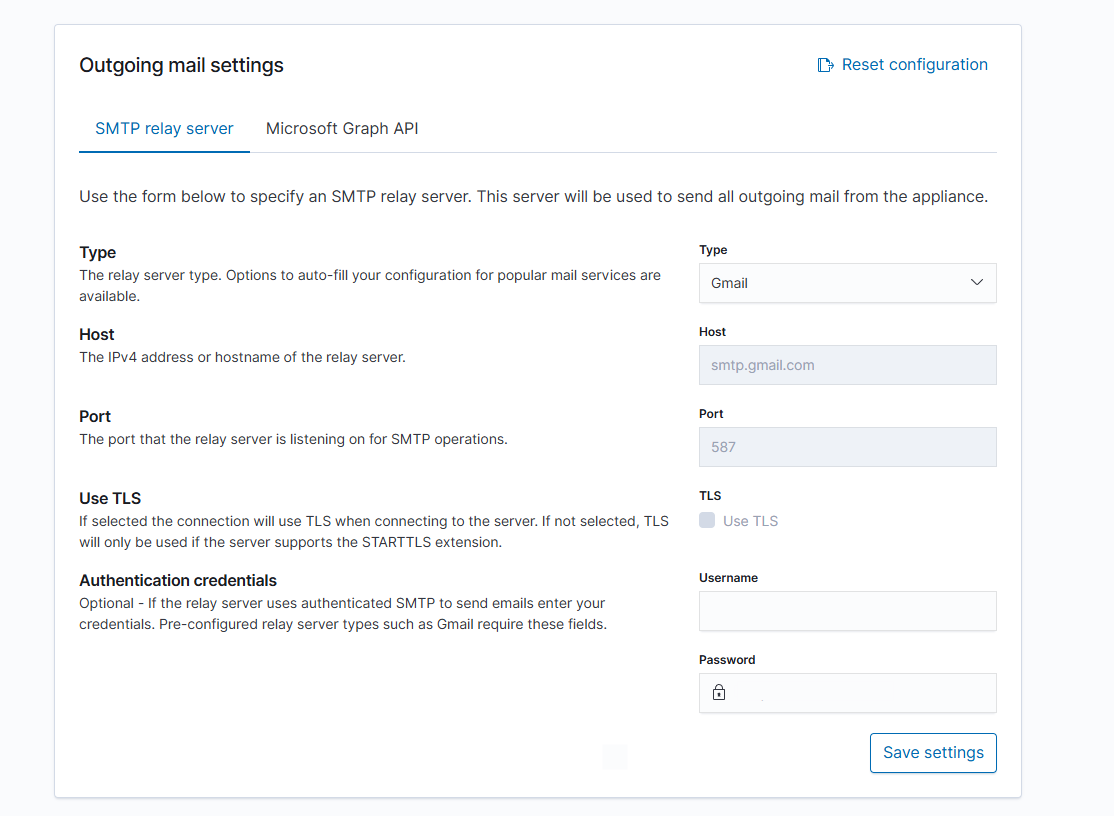The width and height of the screenshot is (1114, 816).
Task: Toggle the Use TLS checkbox
Action: (707, 521)
